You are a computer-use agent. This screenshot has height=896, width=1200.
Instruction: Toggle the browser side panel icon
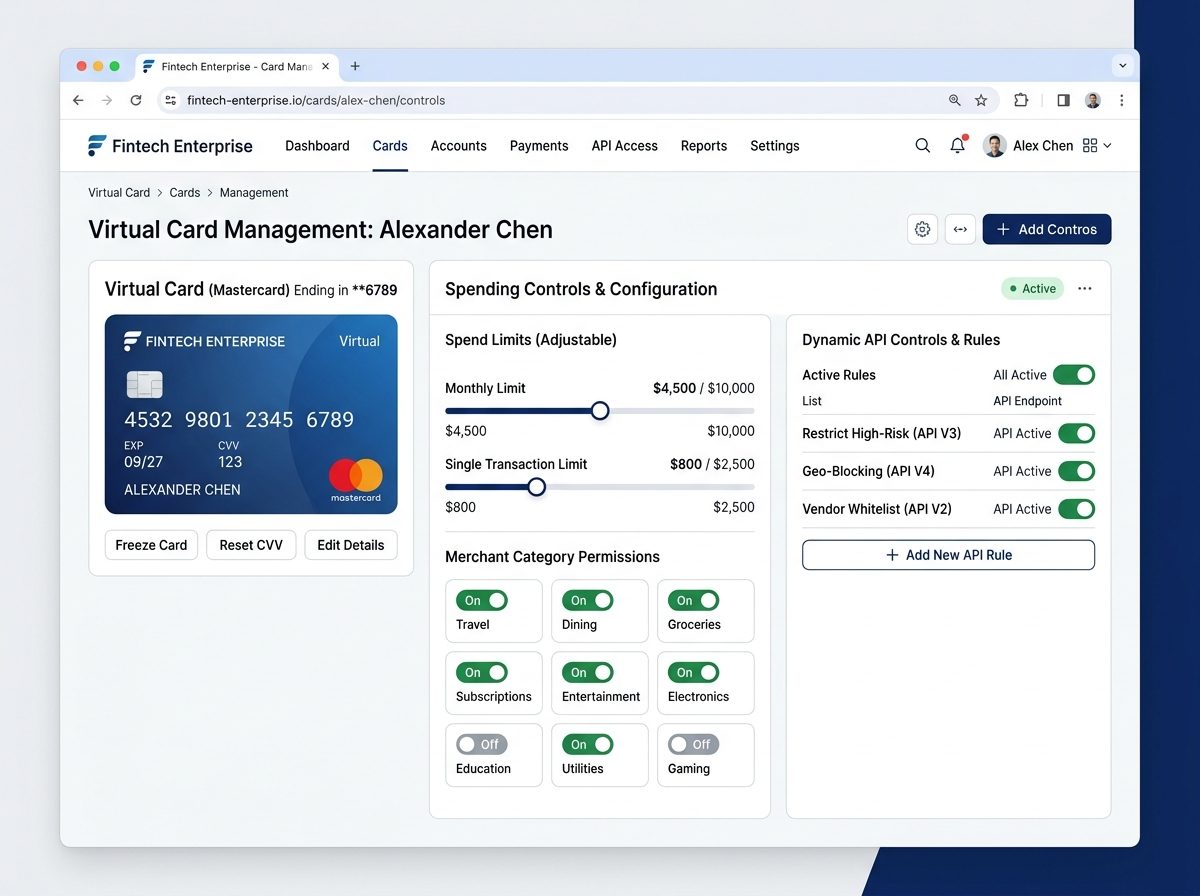click(x=1063, y=100)
